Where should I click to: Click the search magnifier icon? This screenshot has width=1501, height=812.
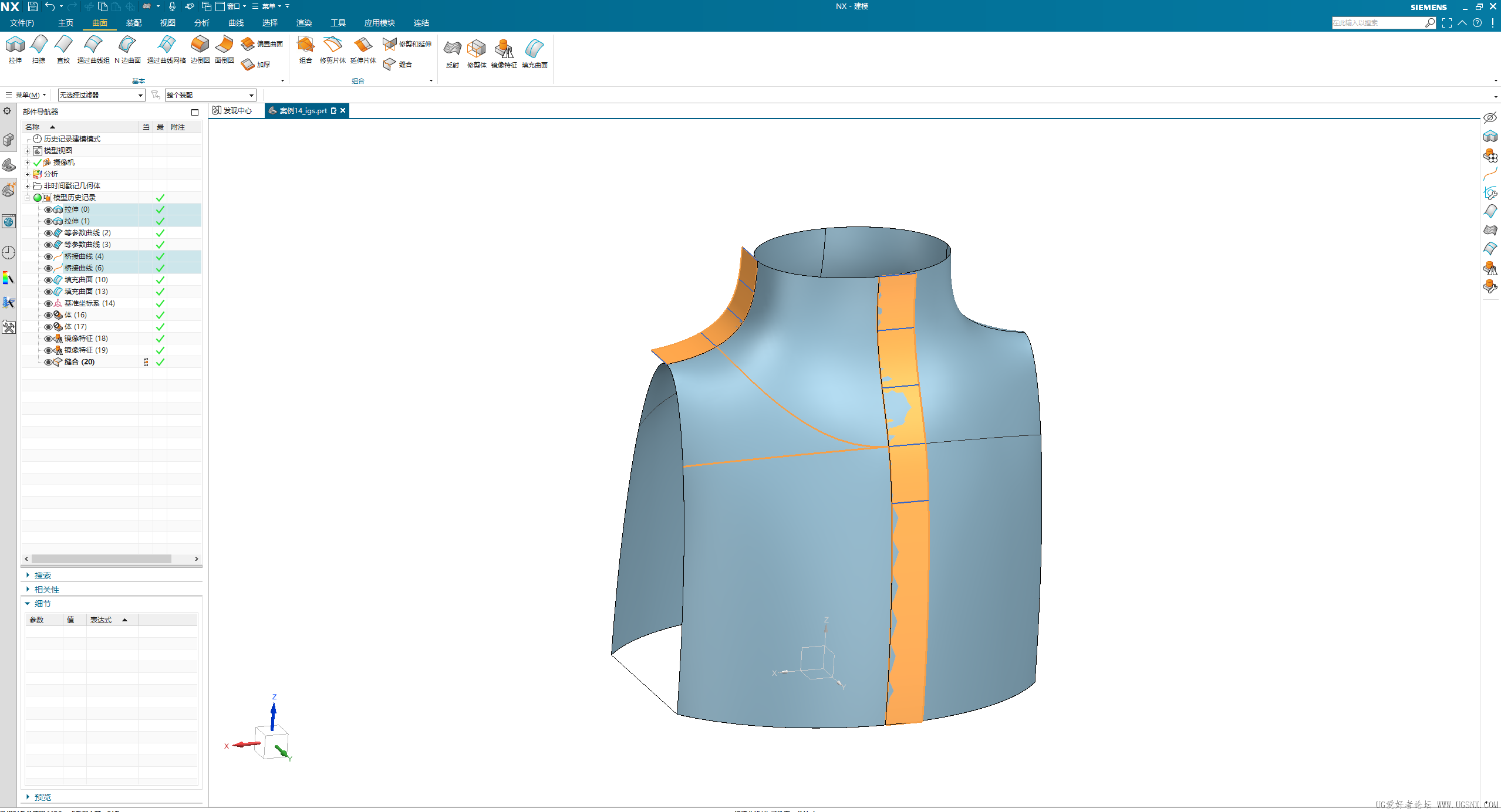[1430, 23]
